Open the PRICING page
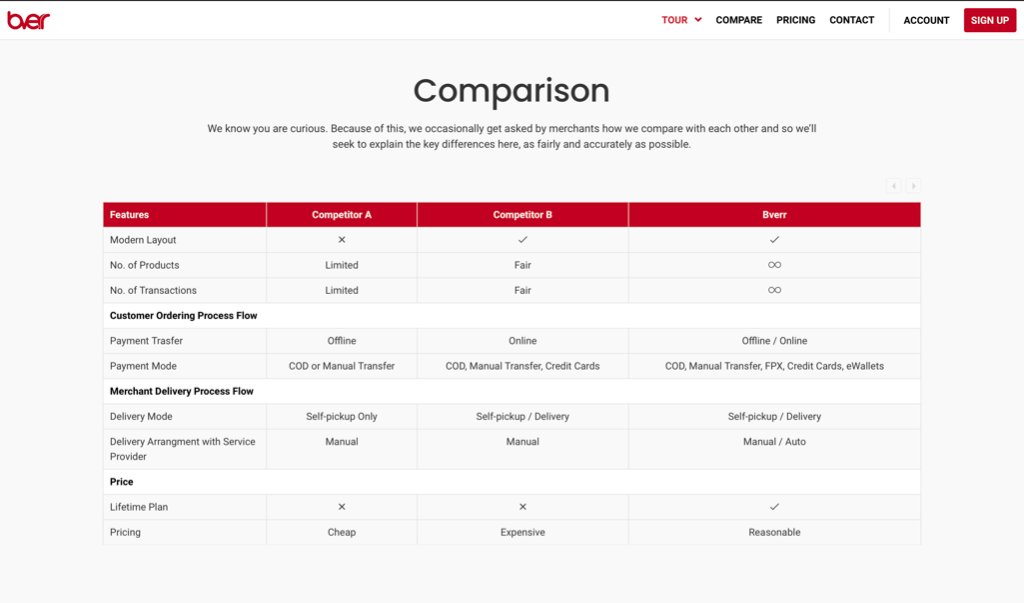Image resolution: width=1024 pixels, height=603 pixels. (x=795, y=20)
